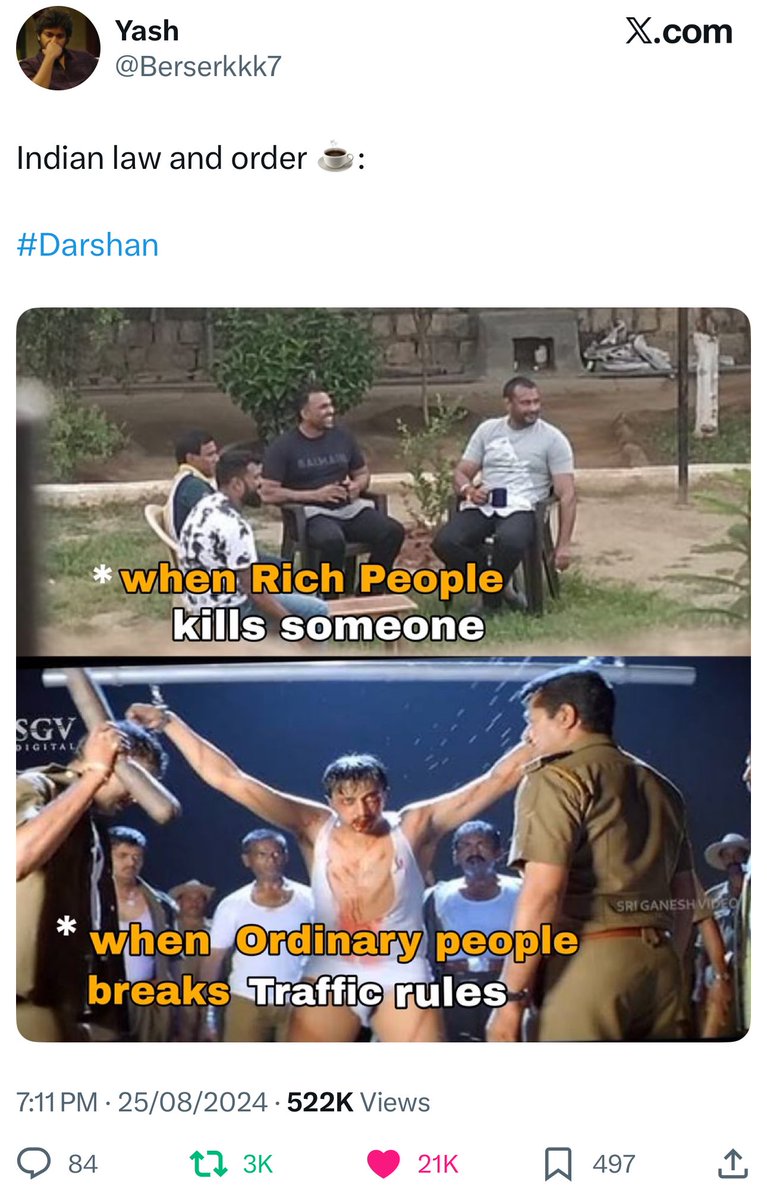Toggle the bookmark icon
This screenshot has width=767, height=1200.
coord(557,1163)
